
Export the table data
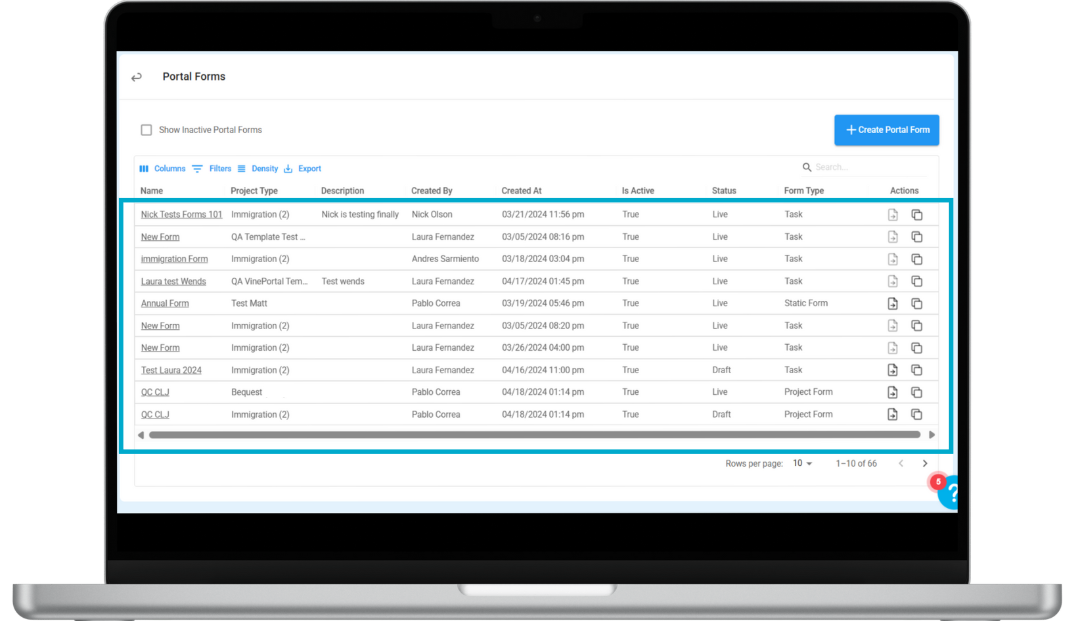pyautogui.click(x=303, y=169)
